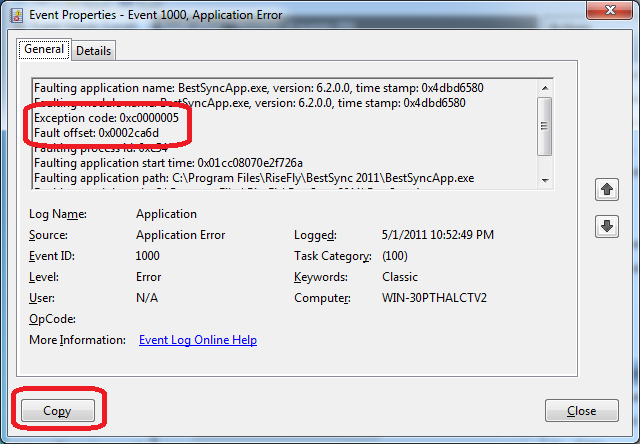Click the window close X button

(610, 9)
